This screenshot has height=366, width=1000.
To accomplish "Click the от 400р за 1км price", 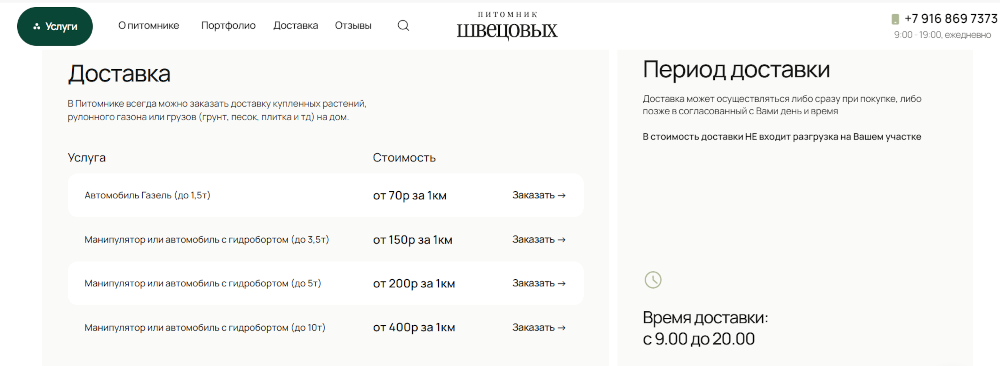I will (414, 328).
